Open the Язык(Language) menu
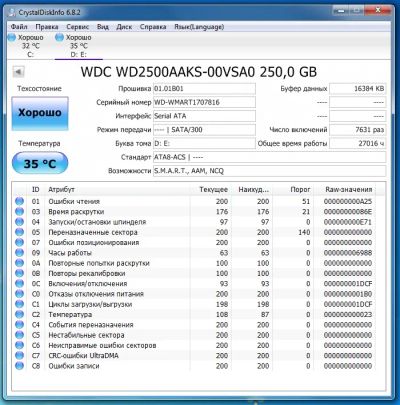The image size is (400, 405). [x=199, y=27]
